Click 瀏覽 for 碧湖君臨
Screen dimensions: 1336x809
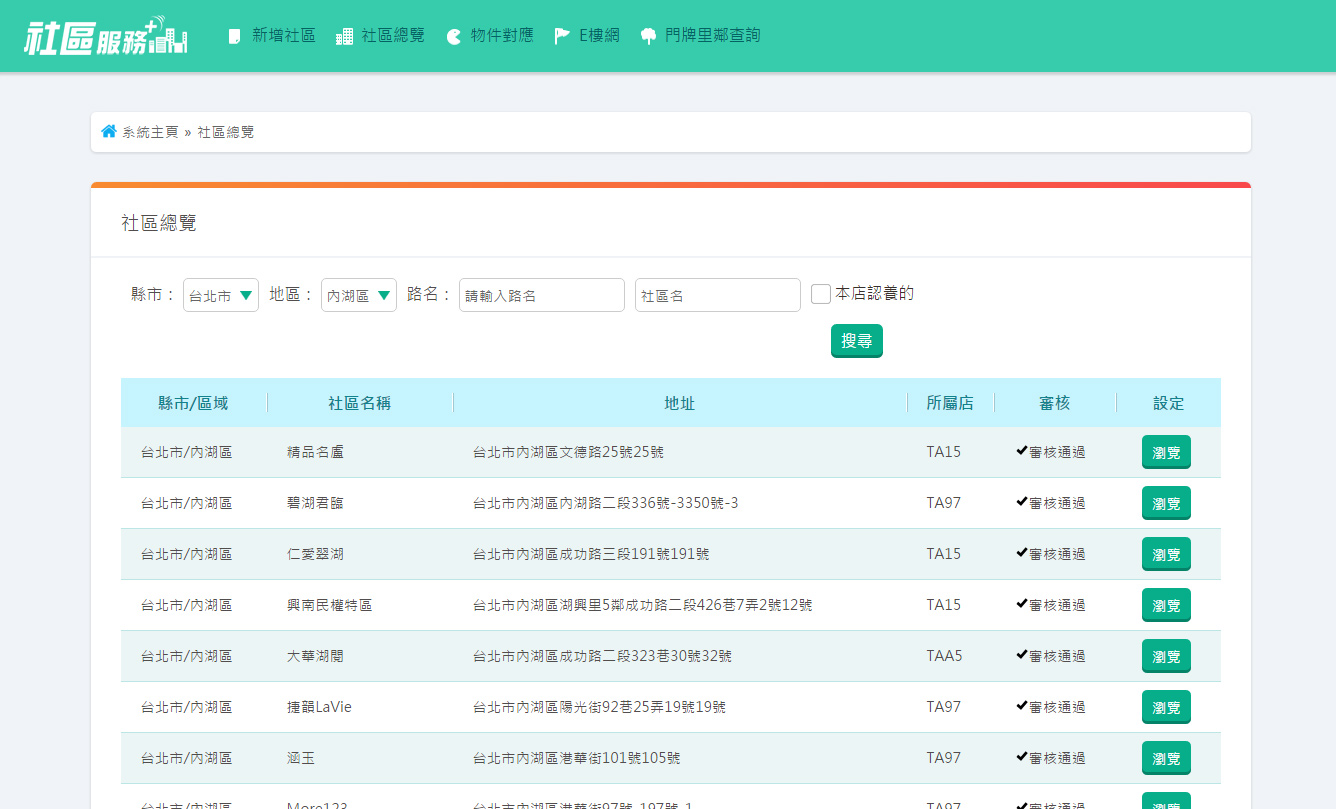click(x=1166, y=504)
